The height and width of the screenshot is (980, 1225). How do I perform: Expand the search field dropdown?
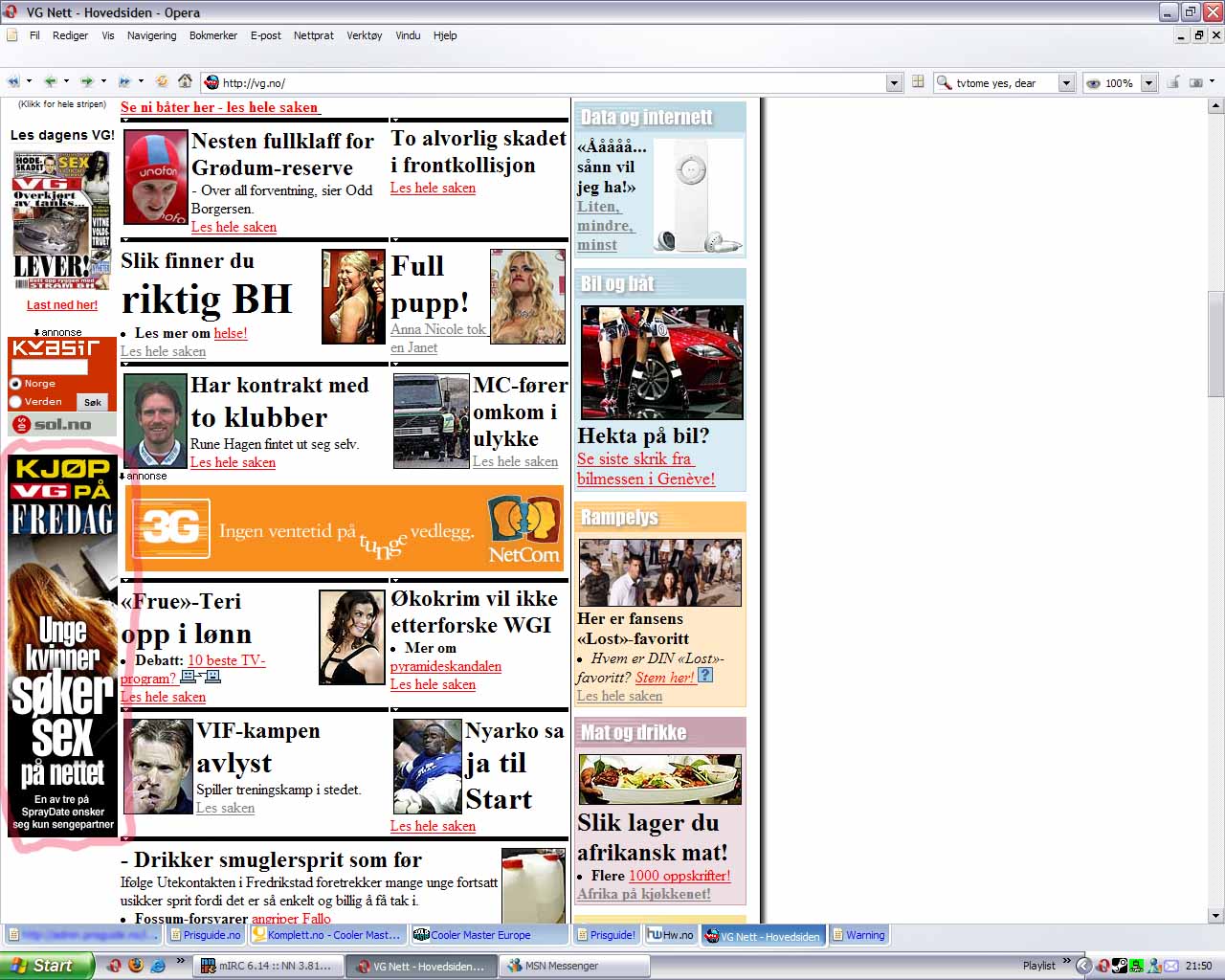point(1066,83)
